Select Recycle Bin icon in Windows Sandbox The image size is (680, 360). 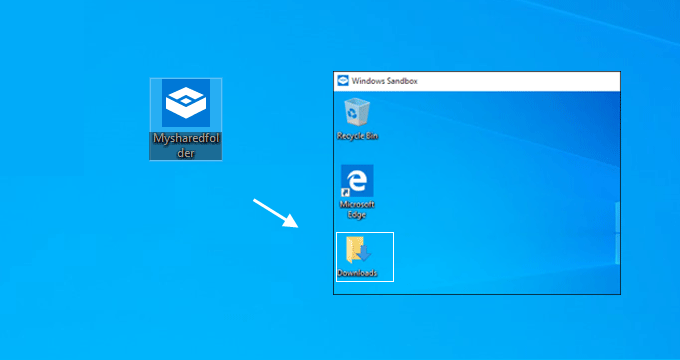pyautogui.click(x=357, y=112)
